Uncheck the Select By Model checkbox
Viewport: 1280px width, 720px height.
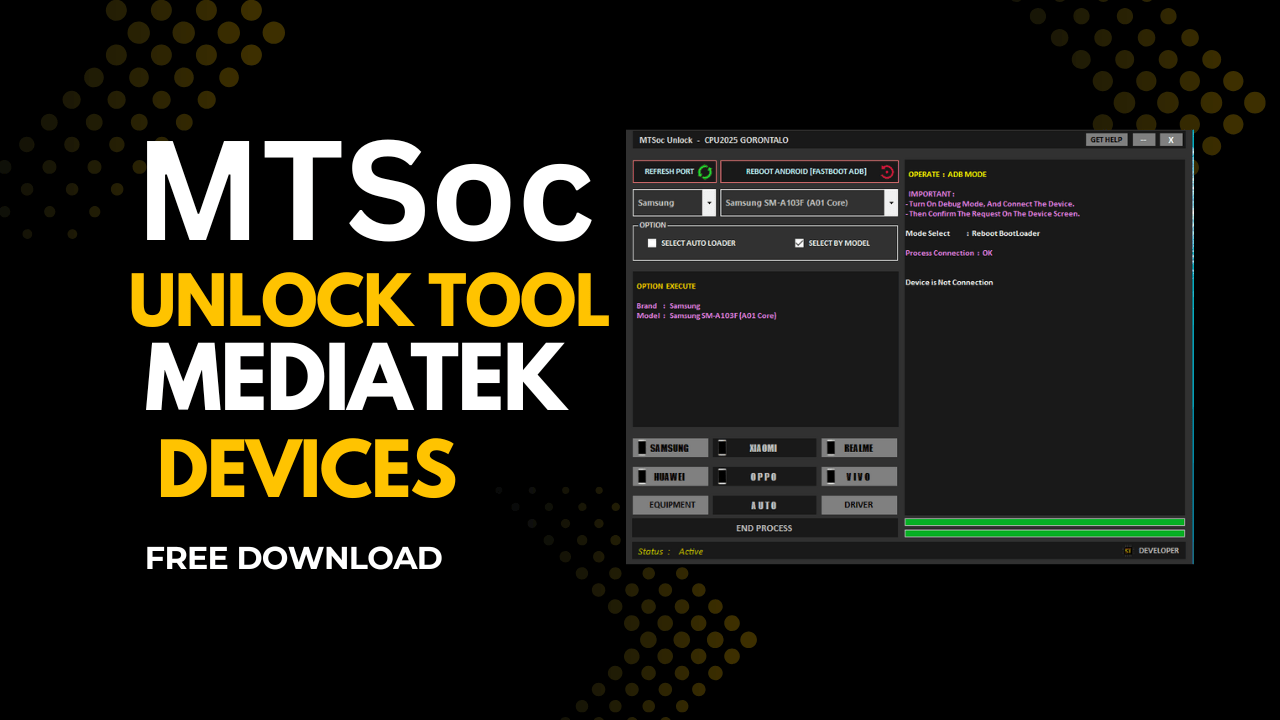click(x=799, y=243)
